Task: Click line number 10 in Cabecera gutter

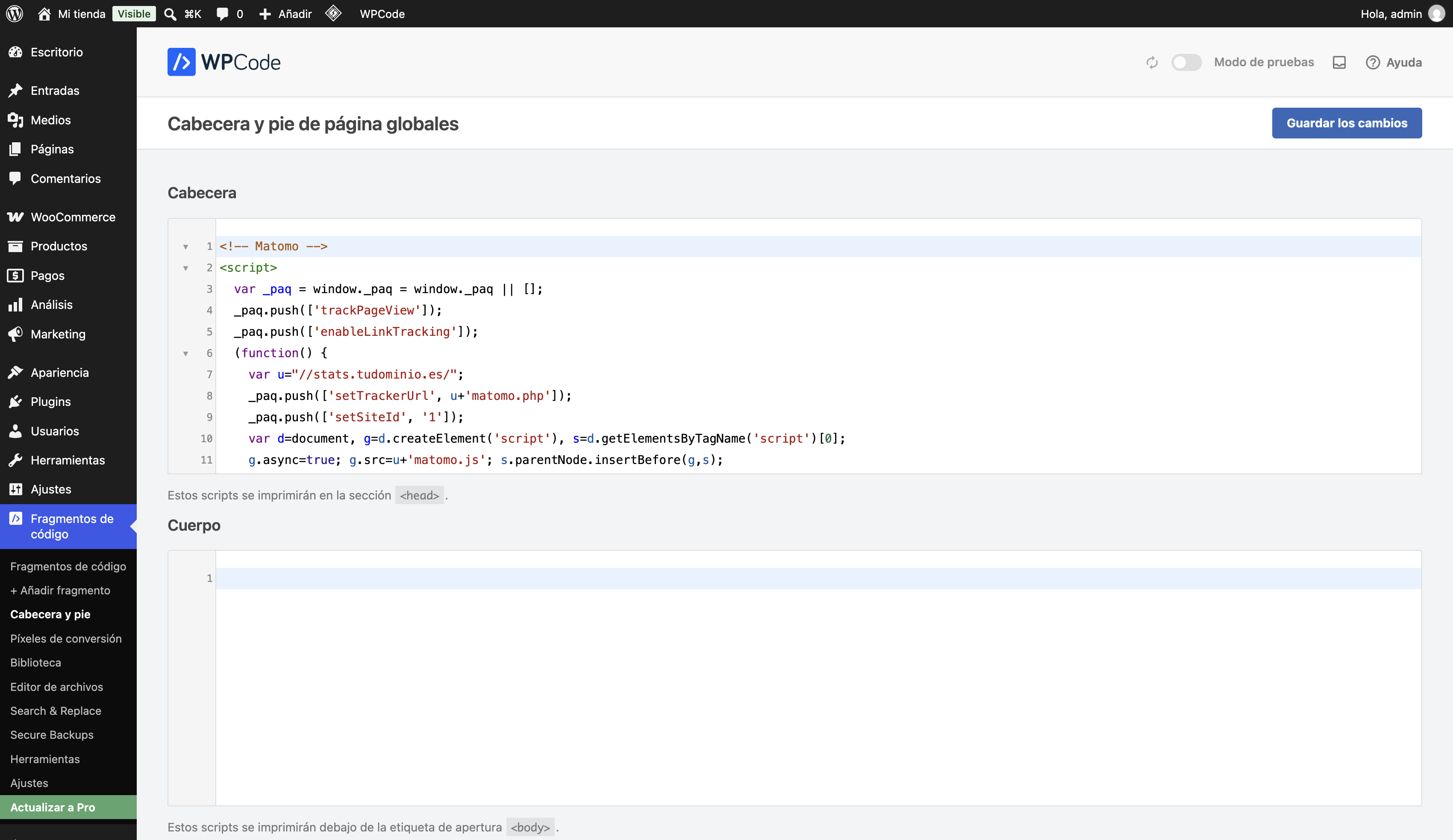Action: pos(206,439)
